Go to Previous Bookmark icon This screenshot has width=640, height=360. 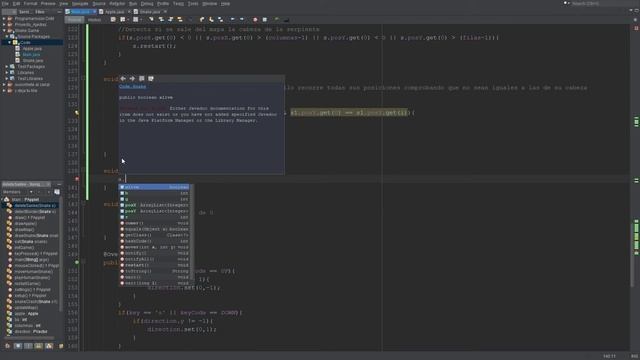(202, 20)
